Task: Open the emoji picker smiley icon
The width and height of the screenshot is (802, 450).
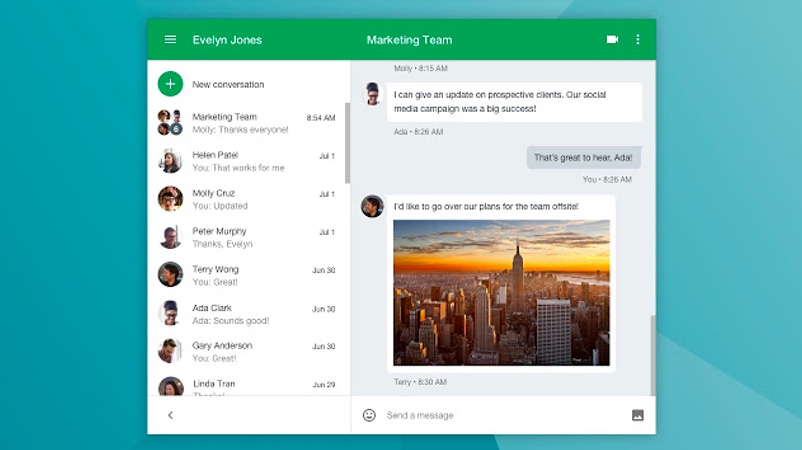Action: point(369,415)
